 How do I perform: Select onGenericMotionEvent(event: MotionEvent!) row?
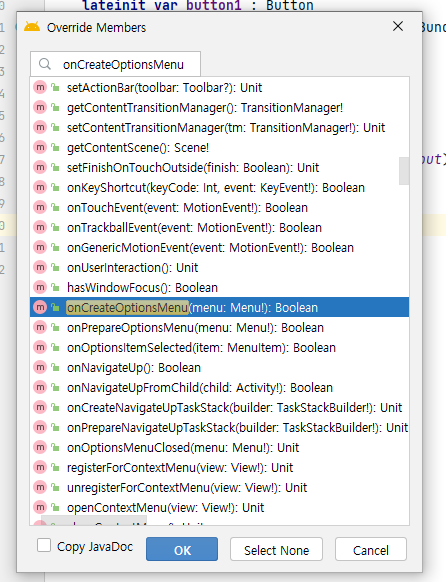[x=219, y=248]
